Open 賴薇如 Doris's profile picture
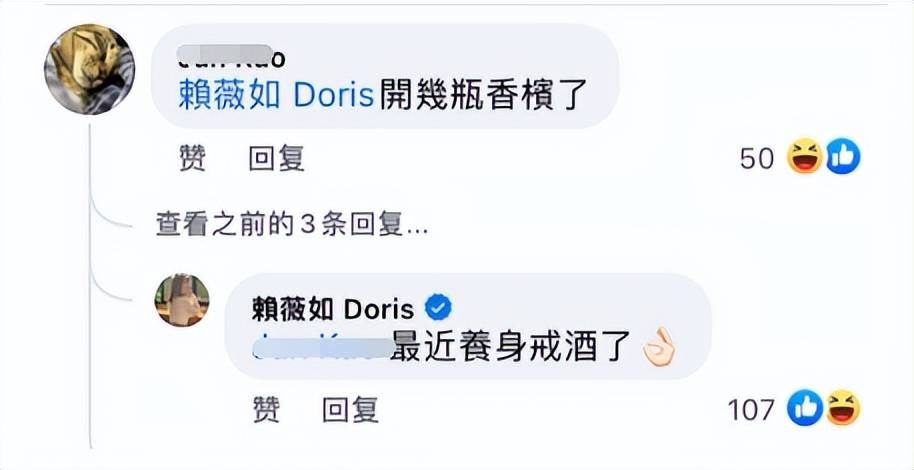Viewport: 914px width, 470px height. (x=182, y=300)
